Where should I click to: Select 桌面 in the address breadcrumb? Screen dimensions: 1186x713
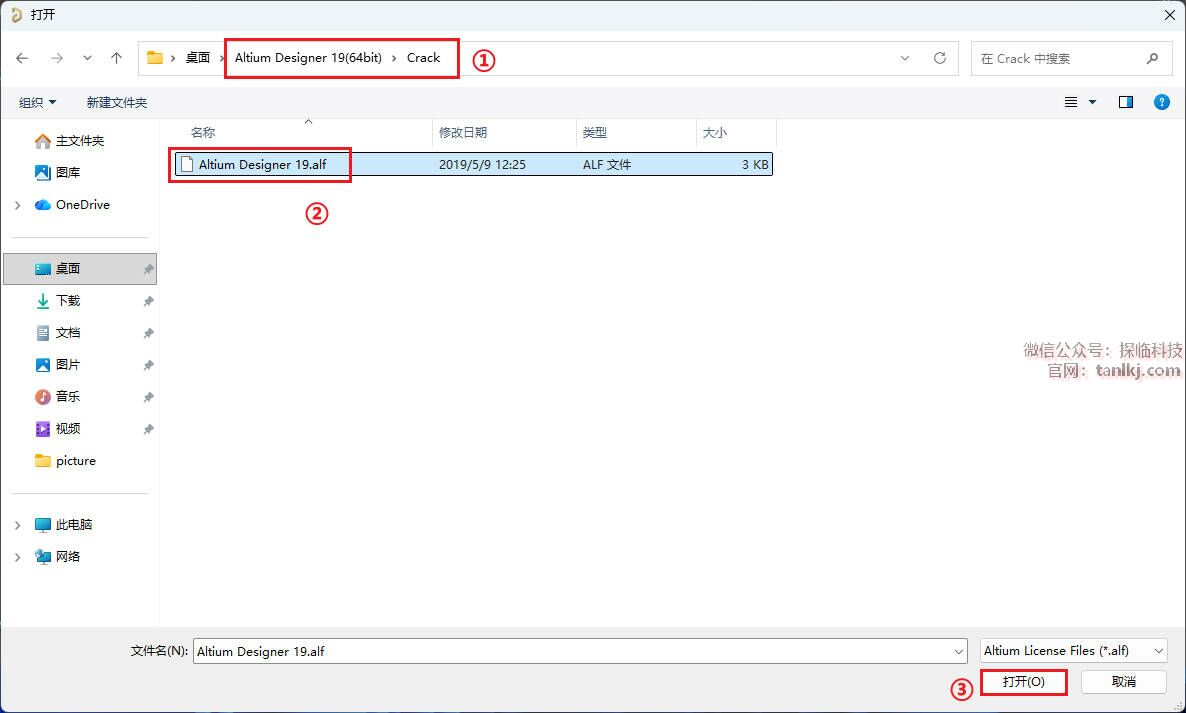click(198, 57)
